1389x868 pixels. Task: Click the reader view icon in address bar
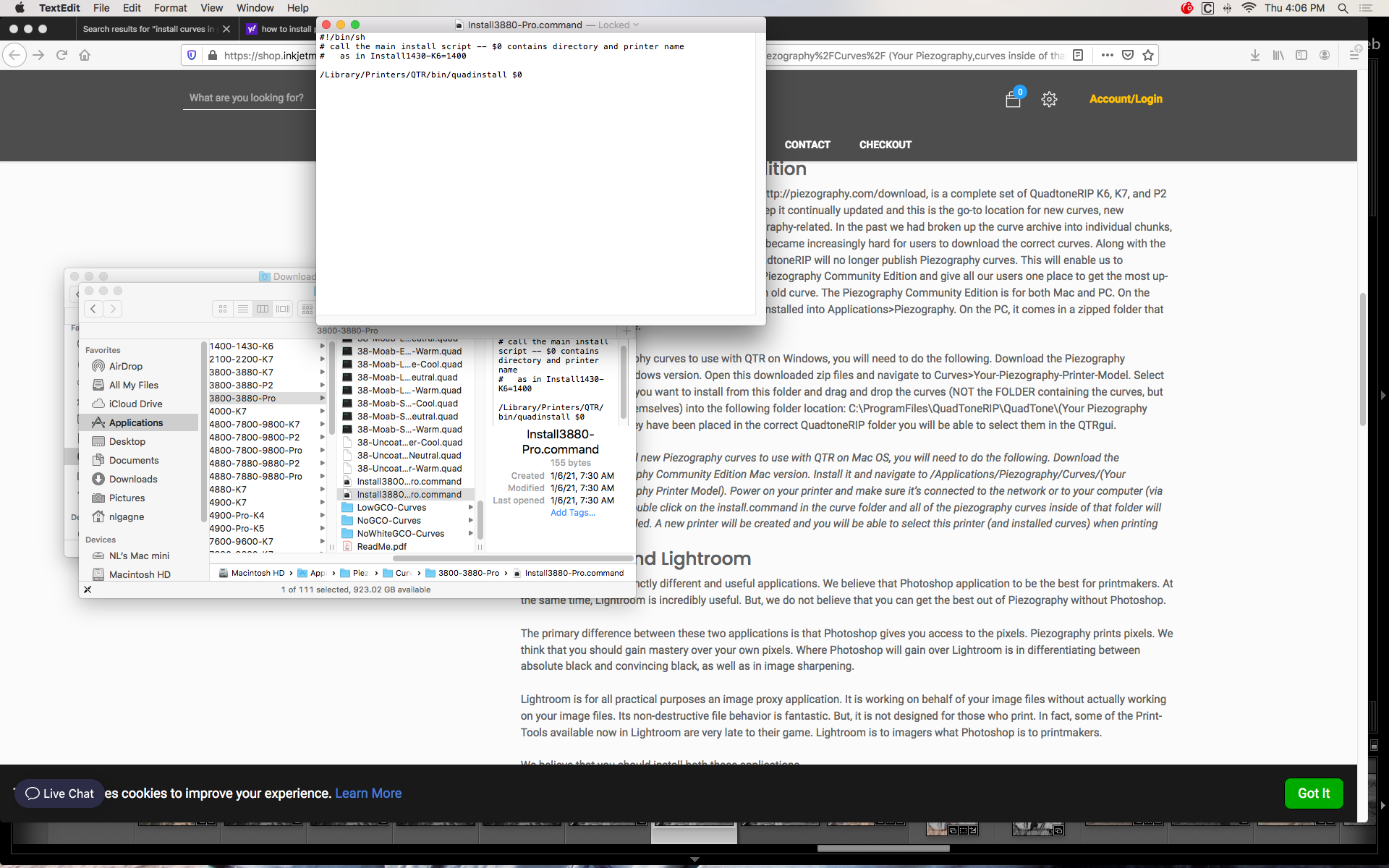point(1078,55)
